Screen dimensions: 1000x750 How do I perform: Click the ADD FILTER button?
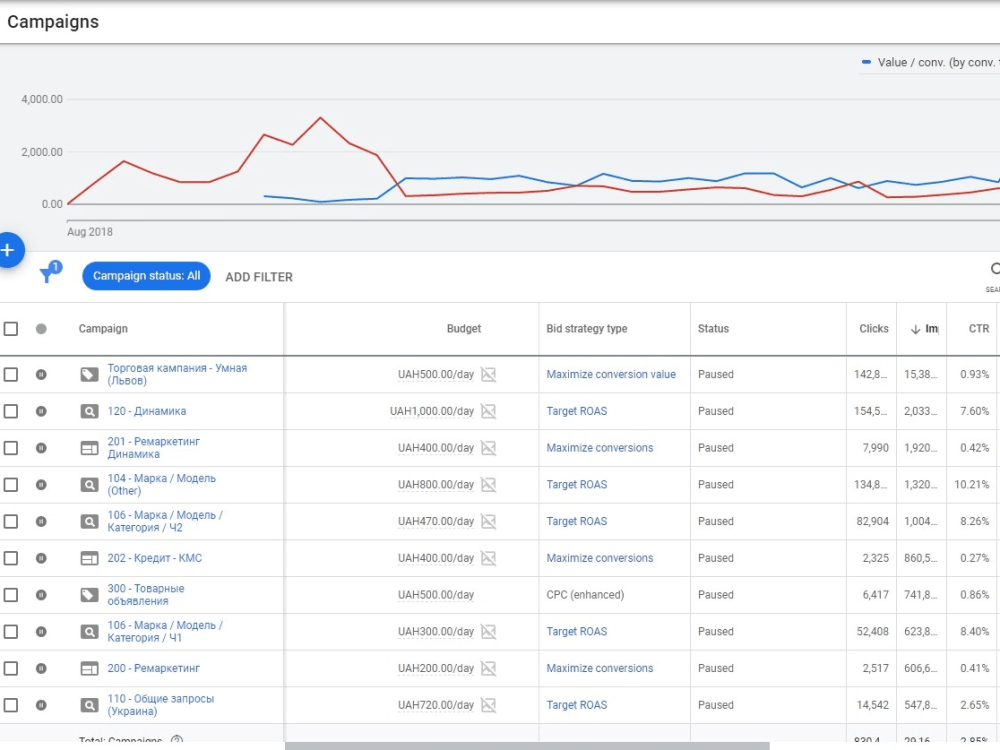259,277
